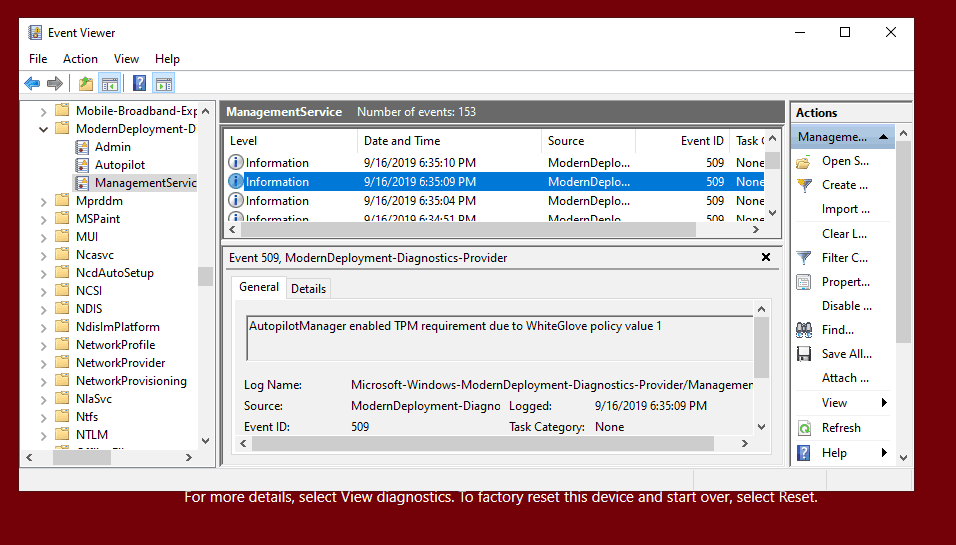
Task: Open Help via the toolbar question mark icon
Action: pyautogui.click(x=140, y=83)
